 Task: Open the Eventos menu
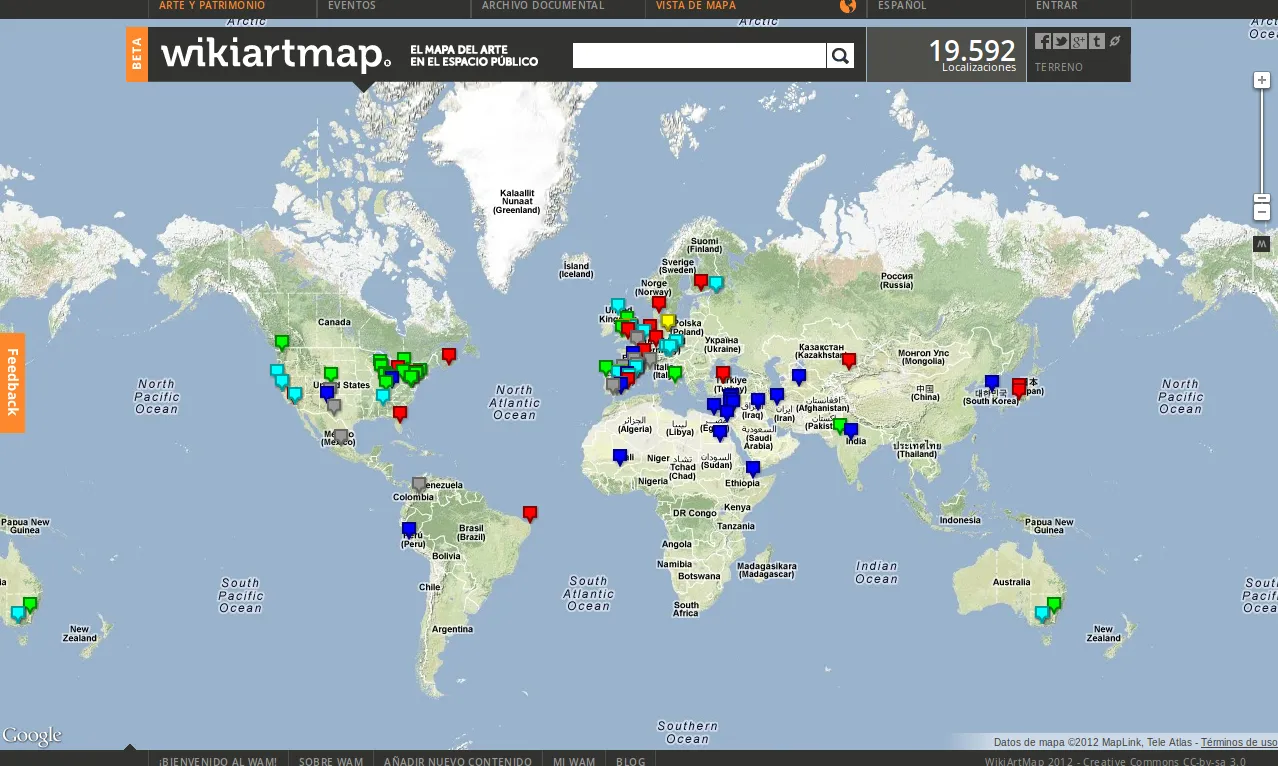[352, 6]
